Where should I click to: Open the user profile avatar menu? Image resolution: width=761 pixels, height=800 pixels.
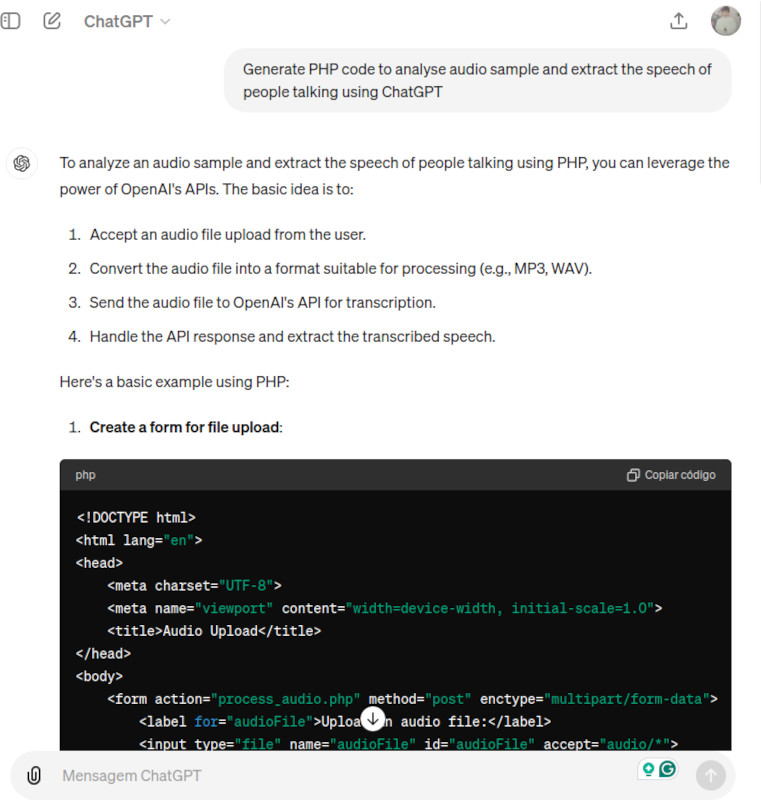tap(726, 21)
